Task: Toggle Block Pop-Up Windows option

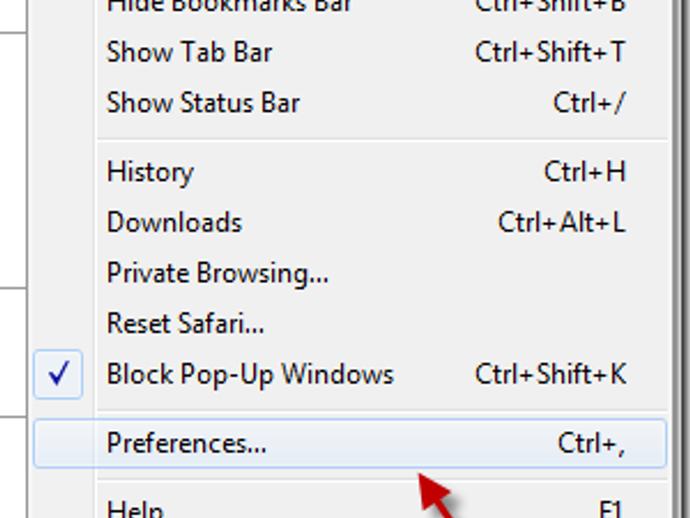Action: 250,374
